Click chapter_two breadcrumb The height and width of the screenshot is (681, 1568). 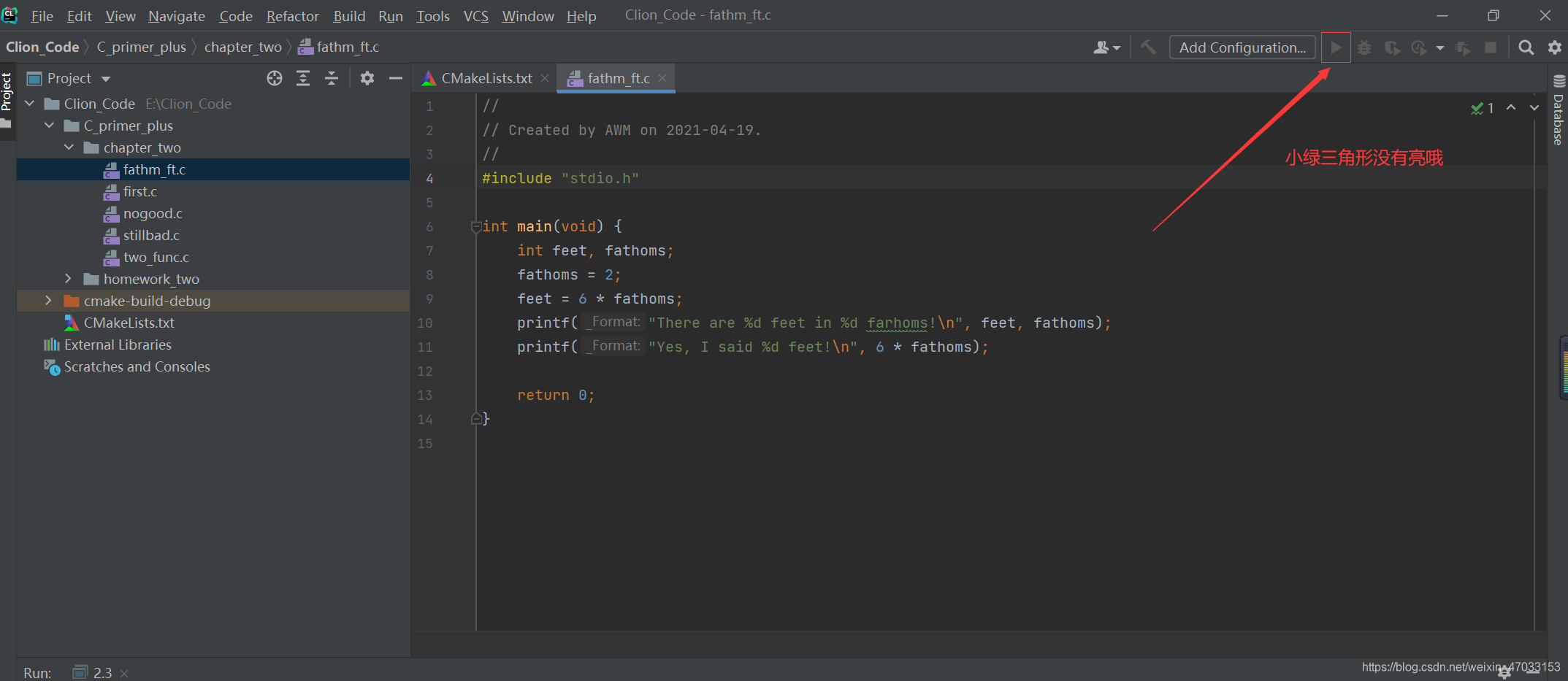(242, 47)
